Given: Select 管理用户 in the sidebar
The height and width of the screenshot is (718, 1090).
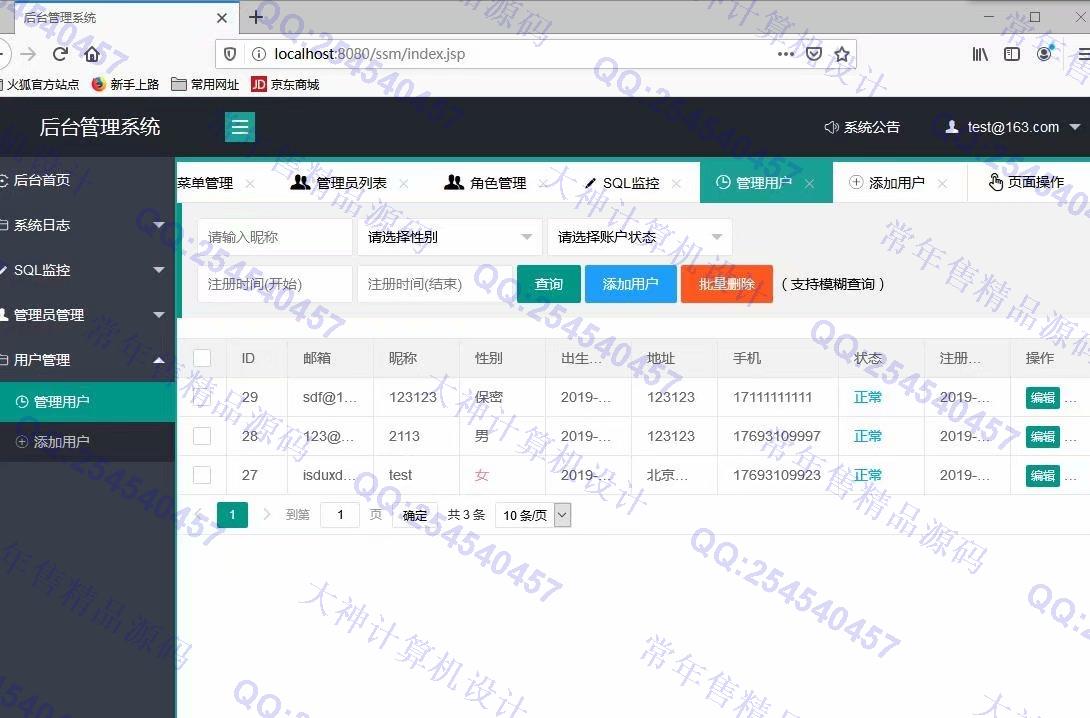Looking at the screenshot, I should pyautogui.click(x=87, y=402).
